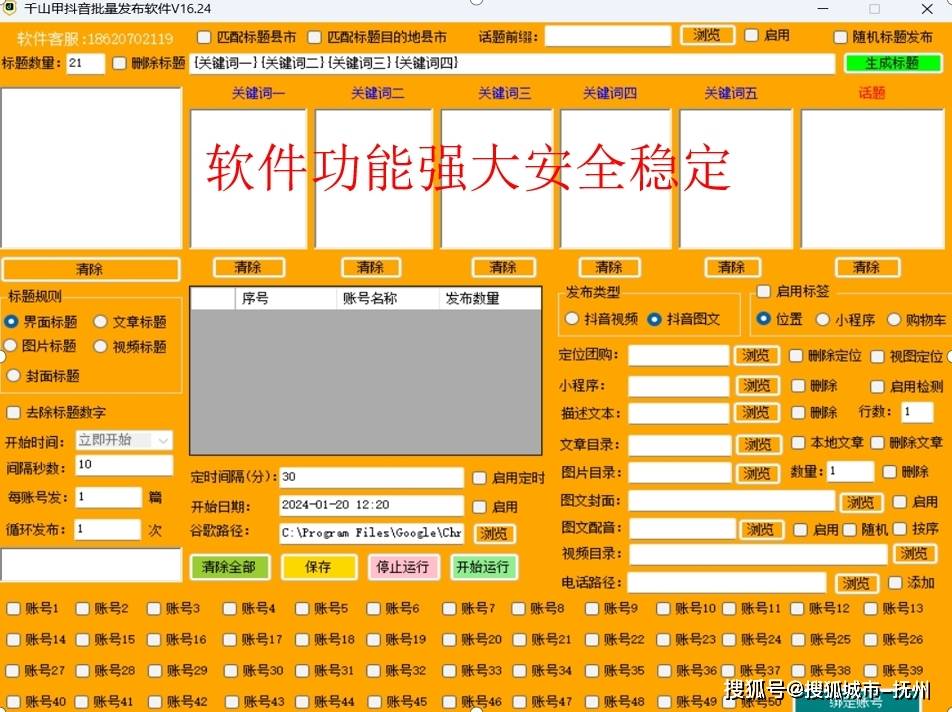The height and width of the screenshot is (712, 952).
Task: Click the 间隔秒数 input field
Action: (124, 465)
